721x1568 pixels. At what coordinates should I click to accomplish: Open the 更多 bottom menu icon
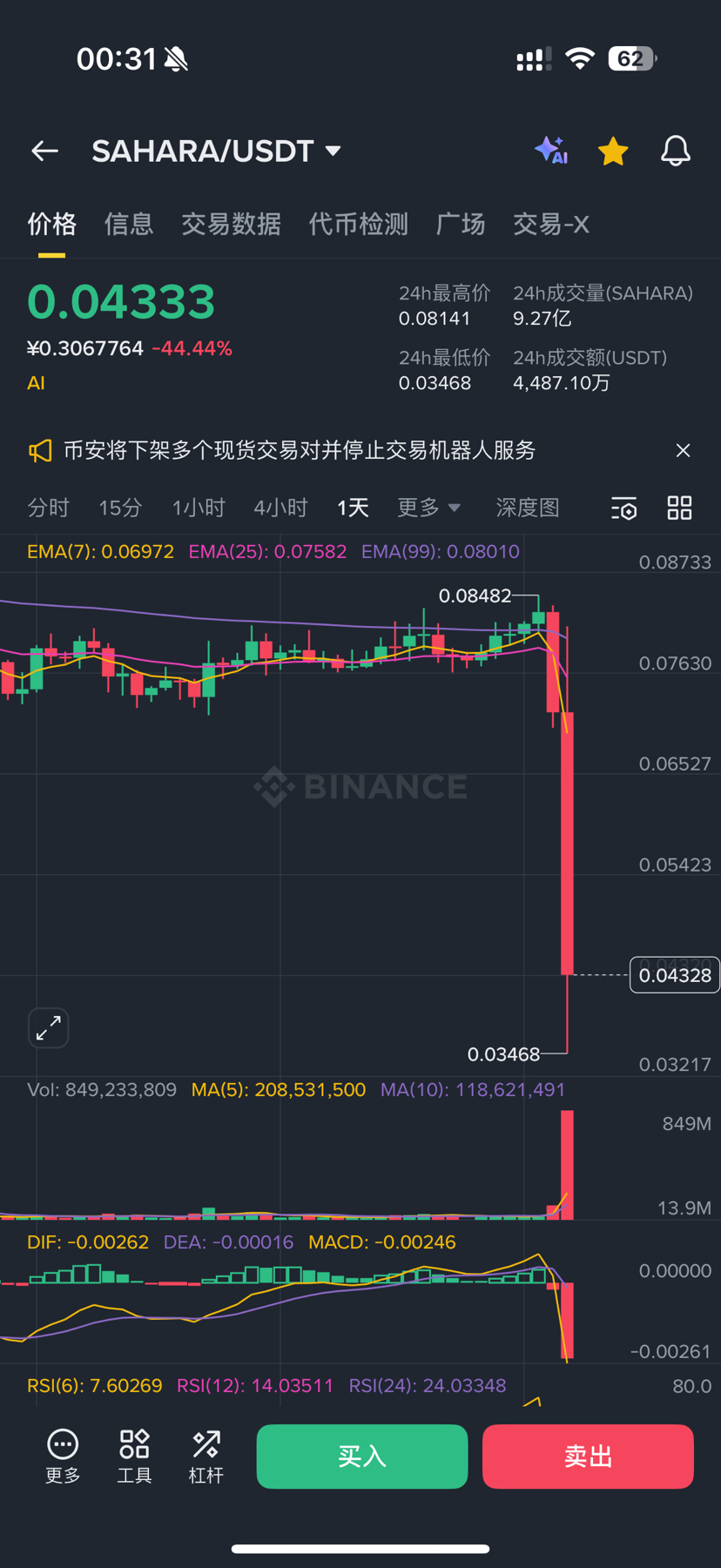(x=63, y=1456)
